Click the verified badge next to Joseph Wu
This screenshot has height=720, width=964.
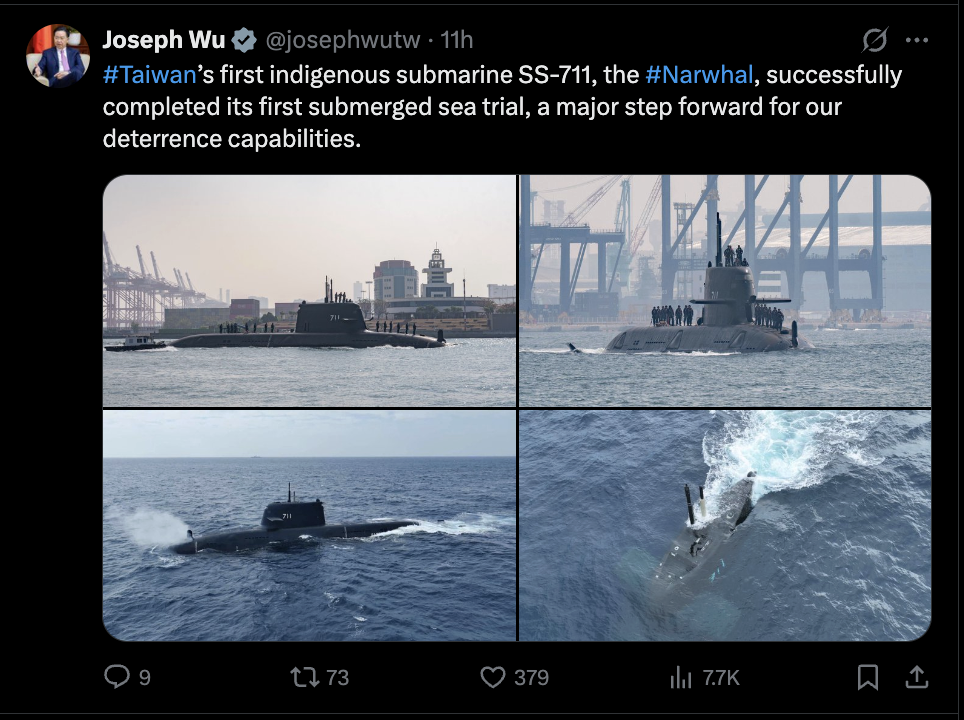coord(244,40)
